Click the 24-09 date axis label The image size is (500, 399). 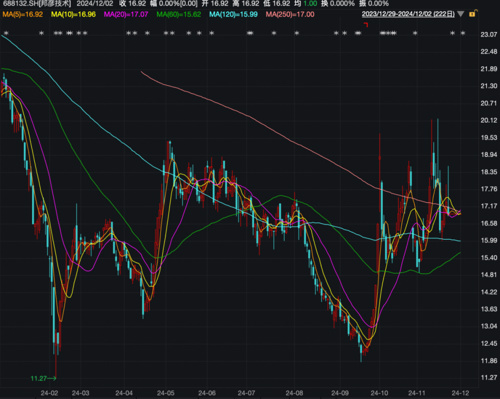point(340,393)
